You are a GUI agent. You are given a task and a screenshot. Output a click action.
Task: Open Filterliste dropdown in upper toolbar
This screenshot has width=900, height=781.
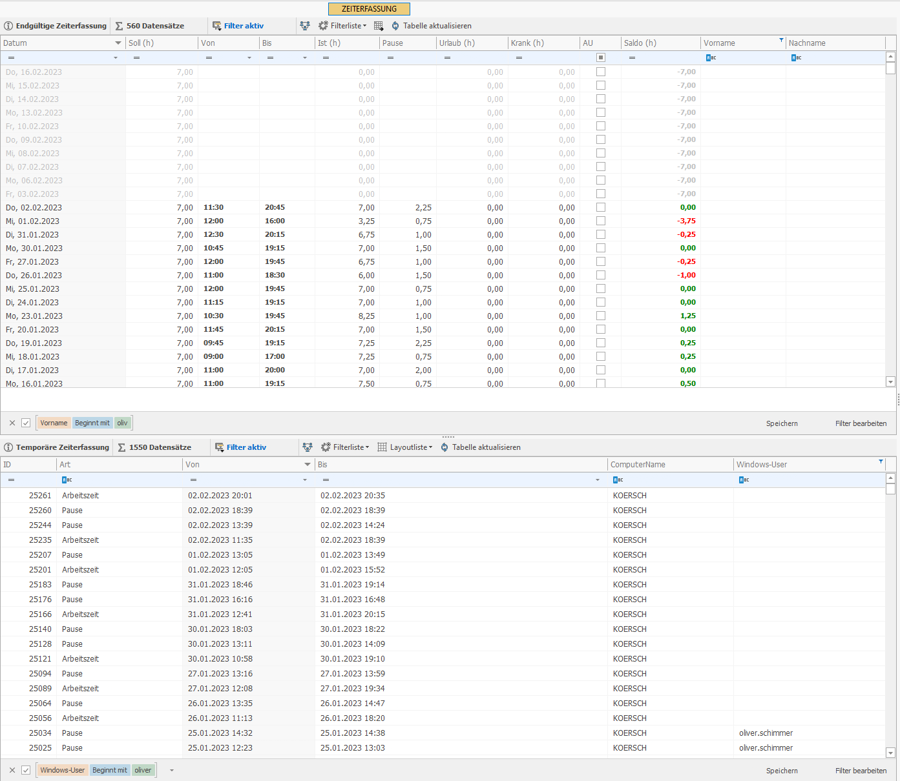[x=348, y=26]
